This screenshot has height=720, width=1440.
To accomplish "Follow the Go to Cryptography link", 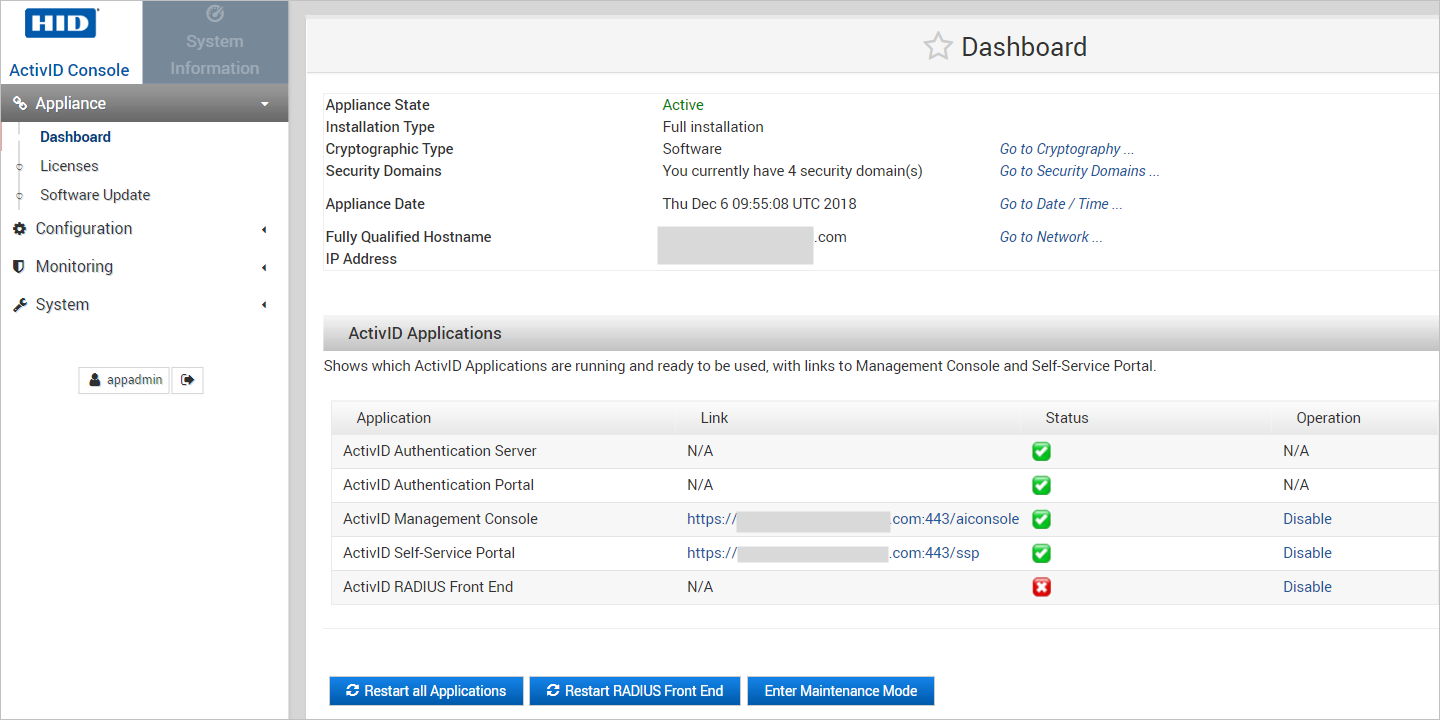I will pos(1066,149).
